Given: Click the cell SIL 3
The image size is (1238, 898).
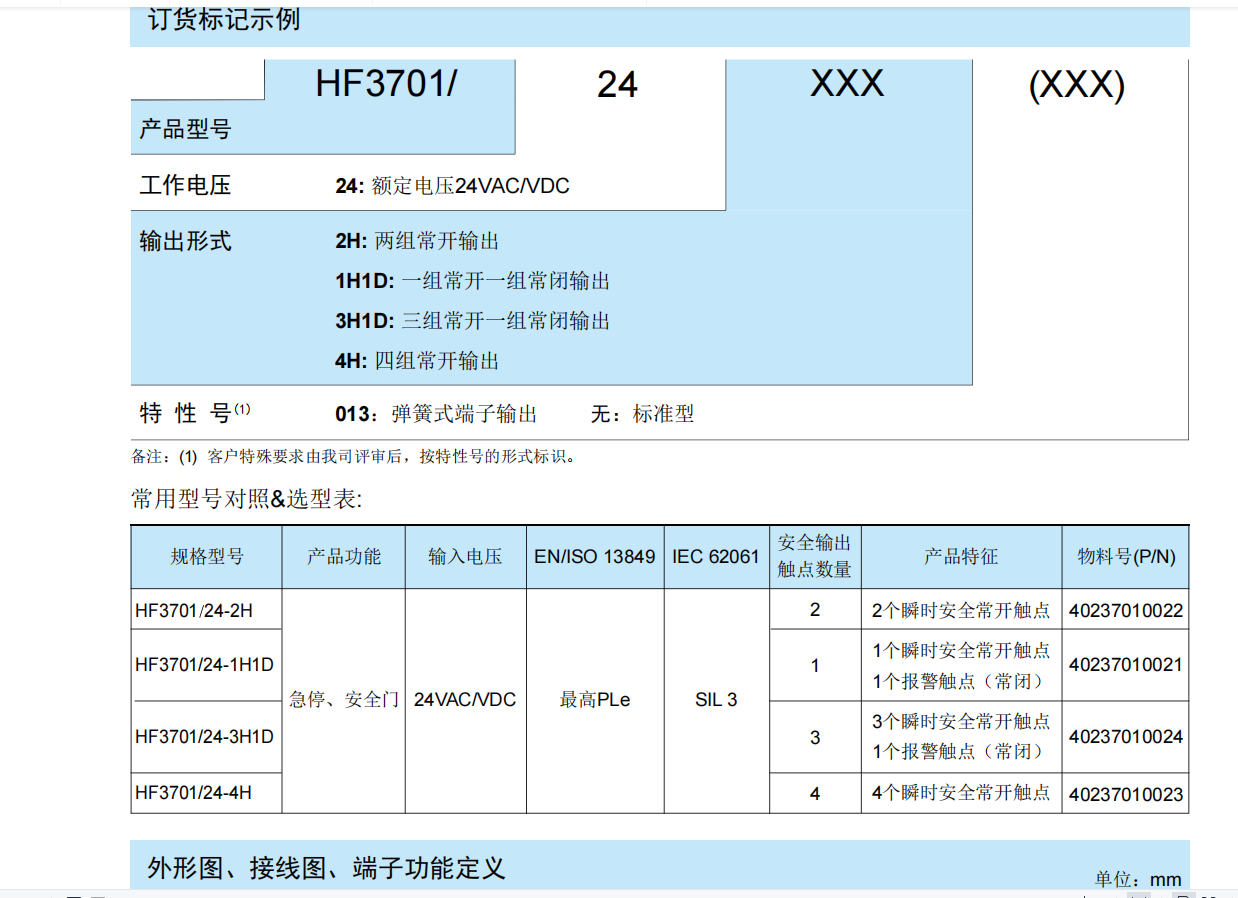Looking at the screenshot, I should coord(716,700).
